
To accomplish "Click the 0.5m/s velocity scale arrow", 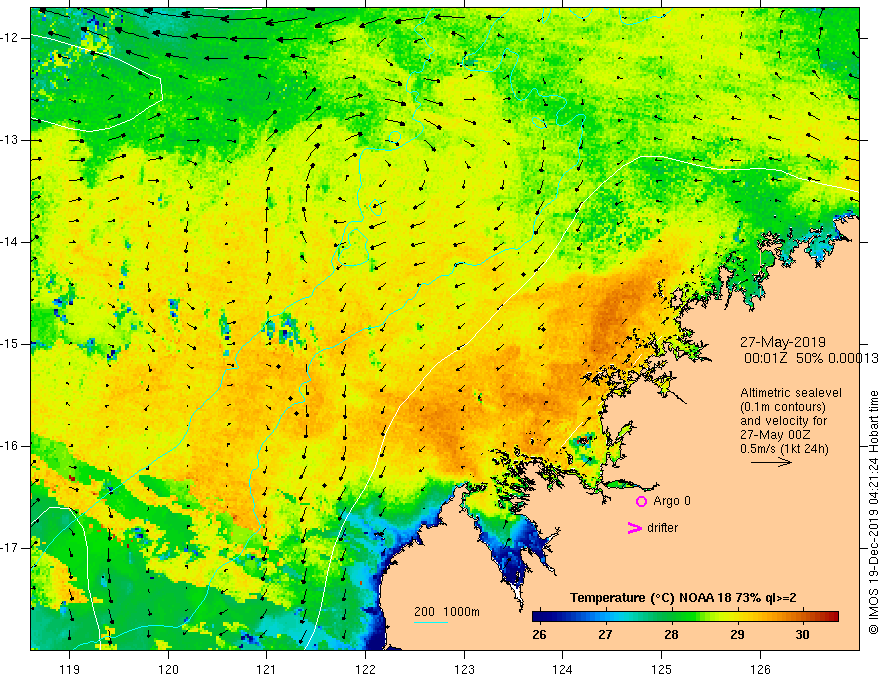I will coord(771,462).
